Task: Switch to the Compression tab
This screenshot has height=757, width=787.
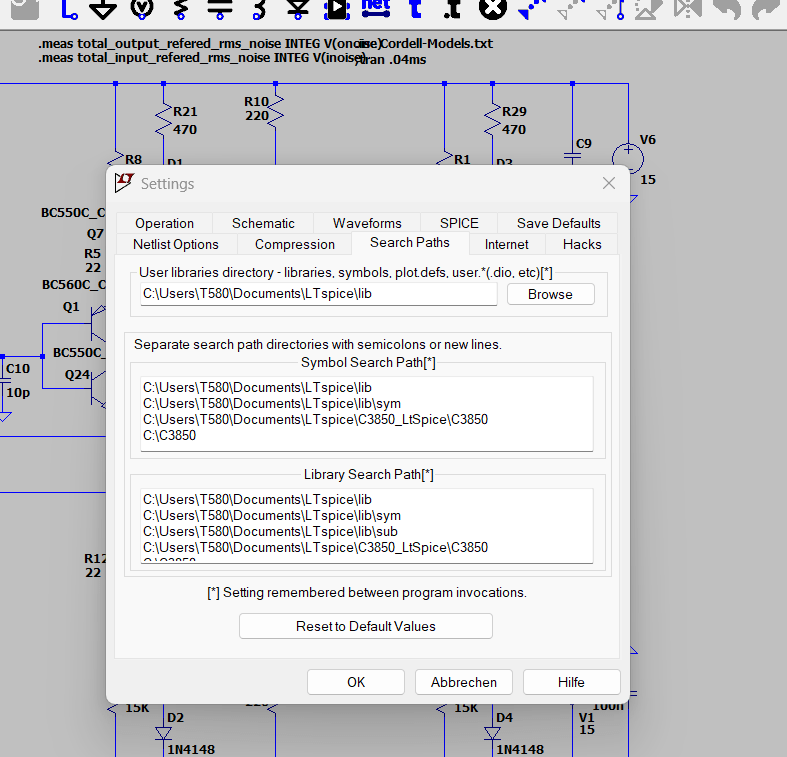Action: tap(295, 244)
